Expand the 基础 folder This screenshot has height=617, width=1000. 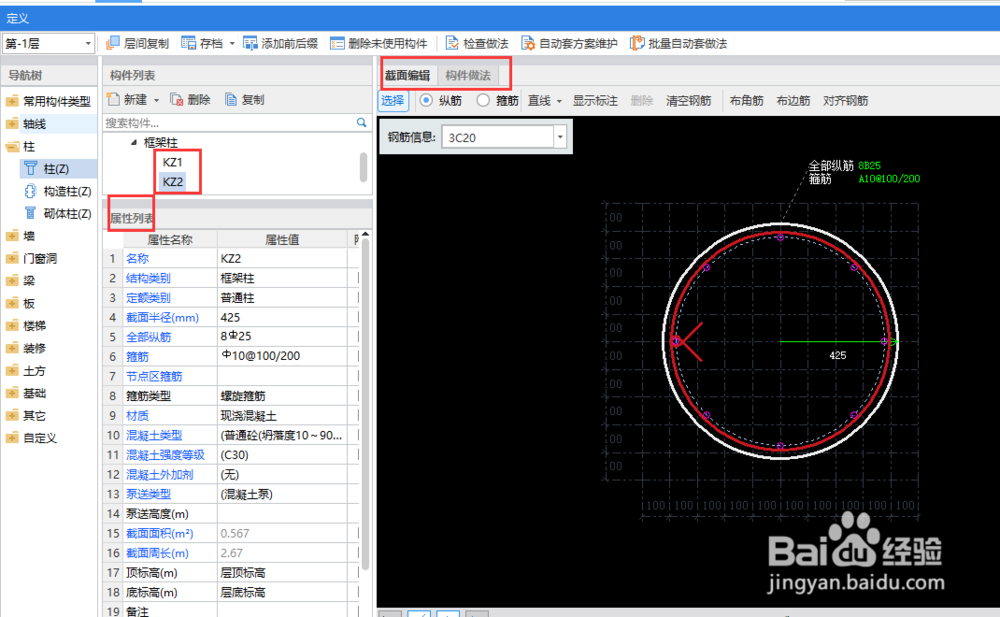(12, 393)
